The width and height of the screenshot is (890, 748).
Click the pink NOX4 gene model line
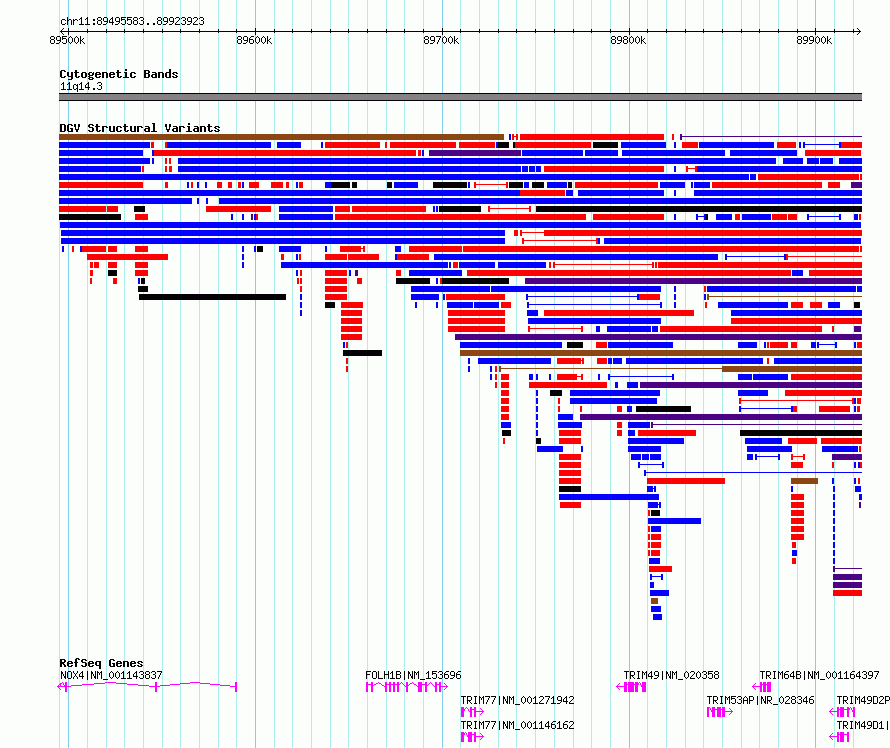[x=148, y=686]
